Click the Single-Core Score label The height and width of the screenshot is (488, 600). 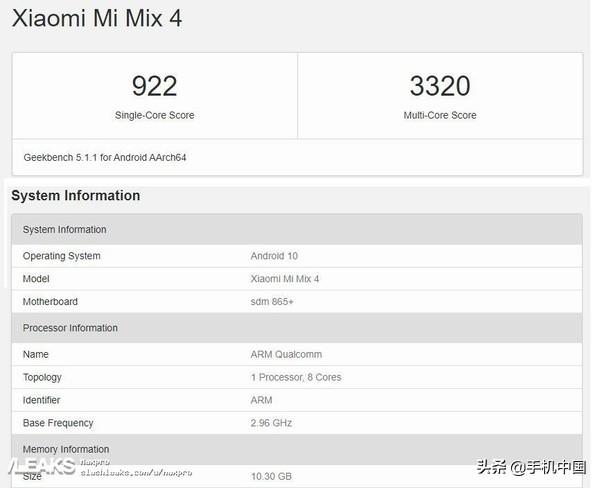(155, 115)
